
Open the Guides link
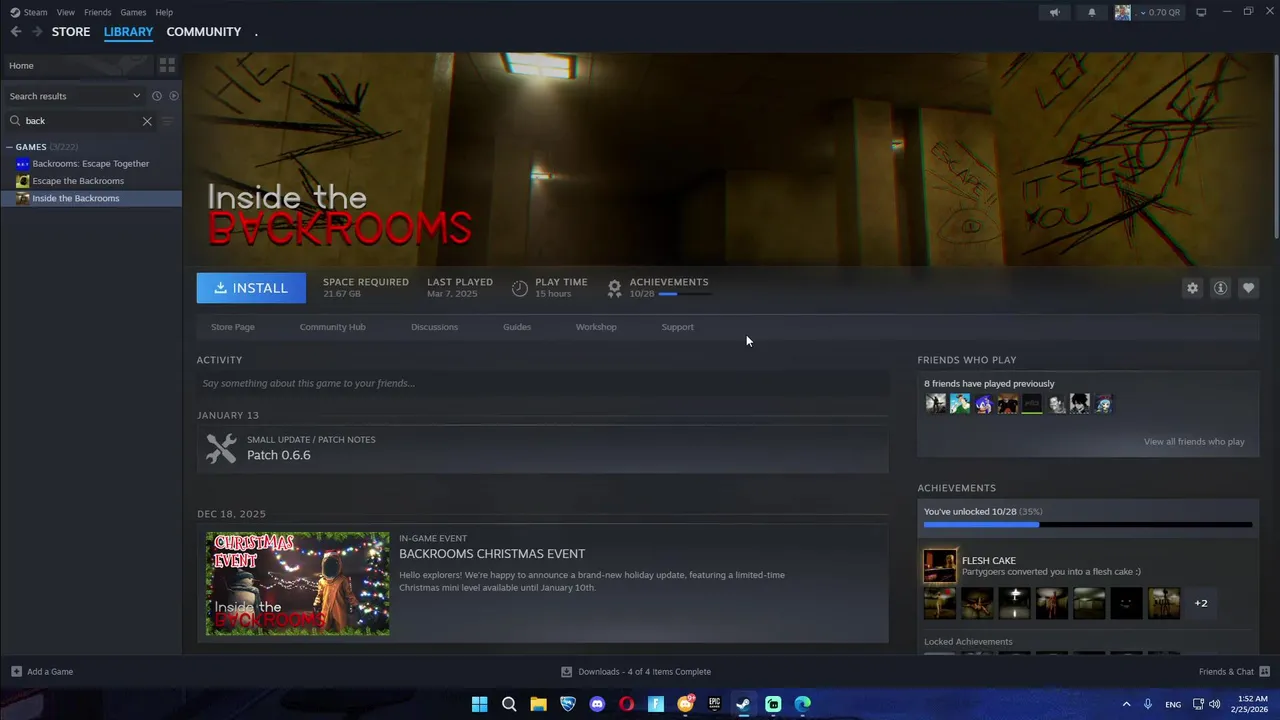coord(517,327)
